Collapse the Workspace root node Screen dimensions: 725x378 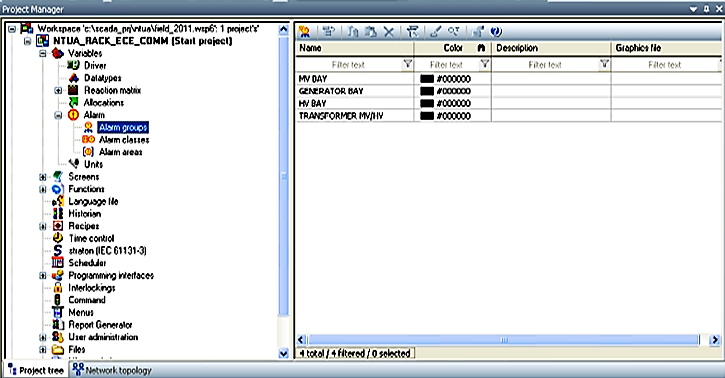(12, 29)
